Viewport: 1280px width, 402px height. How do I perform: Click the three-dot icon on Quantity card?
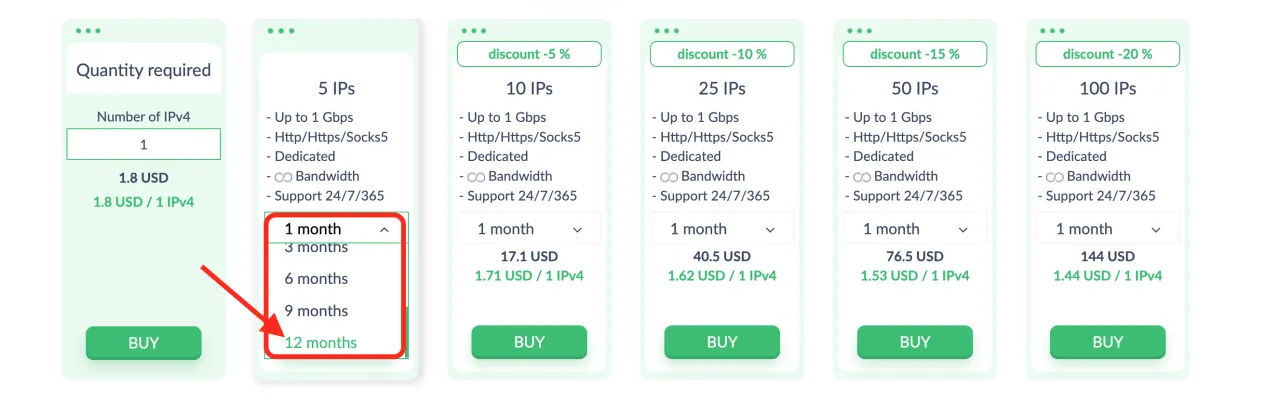(88, 31)
